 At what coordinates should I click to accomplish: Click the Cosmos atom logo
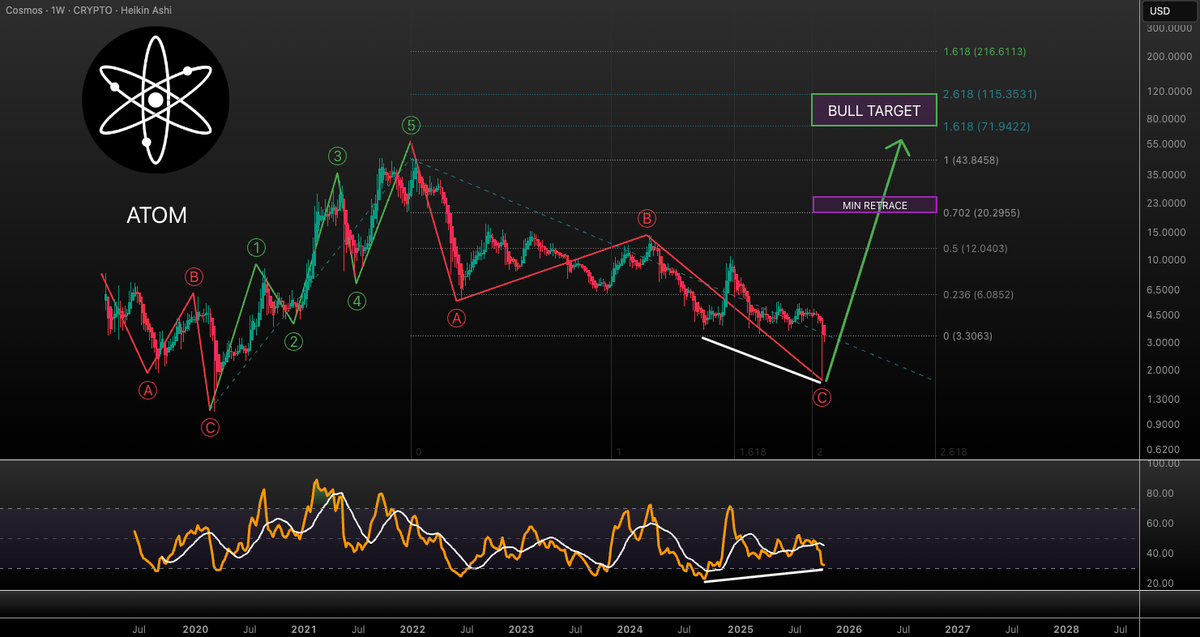[x=155, y=100]
